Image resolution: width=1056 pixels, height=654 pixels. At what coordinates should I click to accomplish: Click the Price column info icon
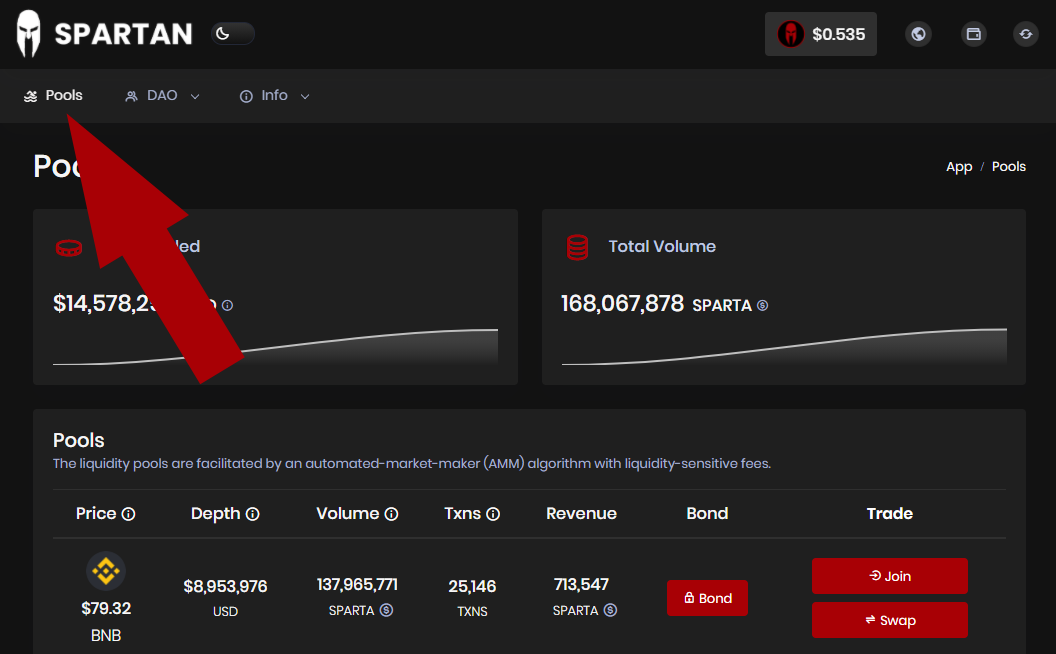point(129,514)
